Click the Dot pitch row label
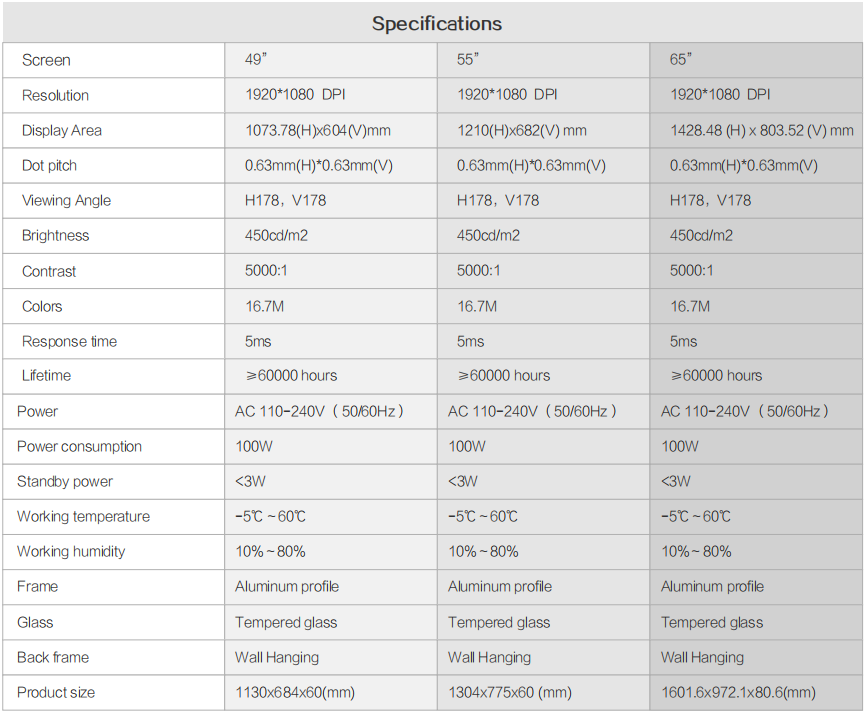The image size is (865, 713). pos(49,165)
